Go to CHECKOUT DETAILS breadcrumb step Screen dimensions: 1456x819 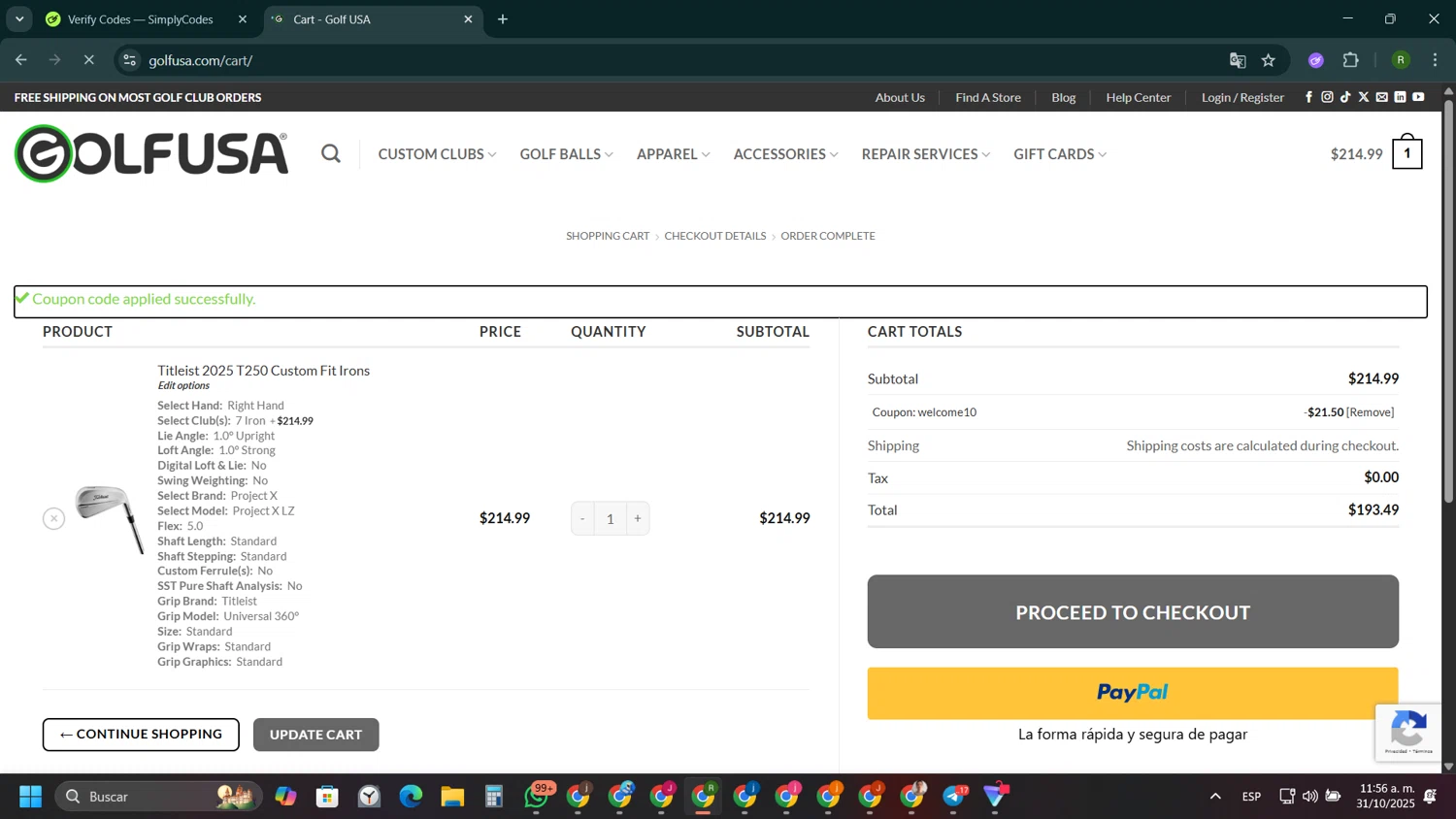pyautogui.click(x=715, y=236)
